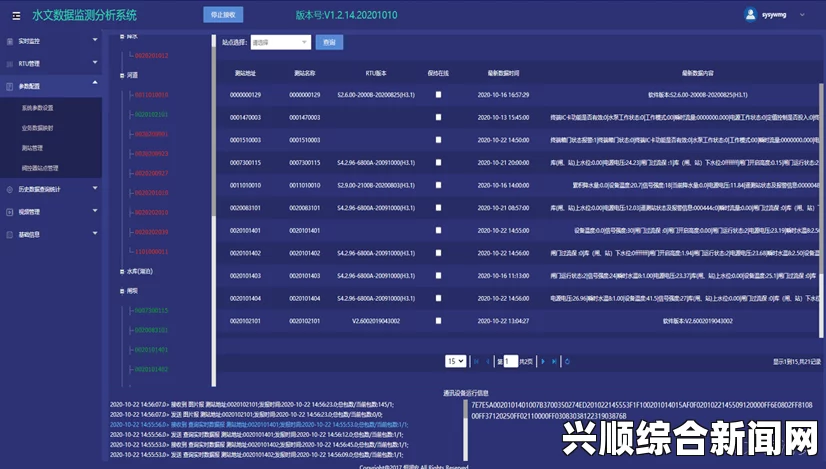
Task: Select red tree node 1101000011
Action: 152,252
